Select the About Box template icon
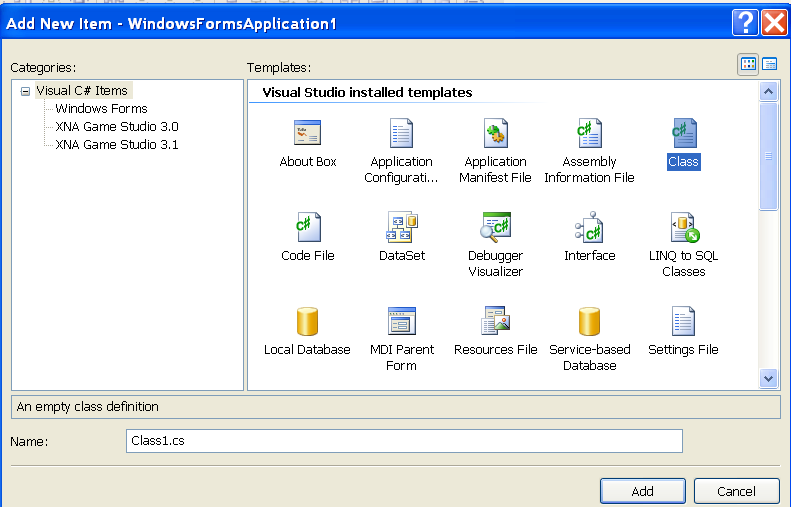This screenshot has width=791, height=507. (307, 133)
